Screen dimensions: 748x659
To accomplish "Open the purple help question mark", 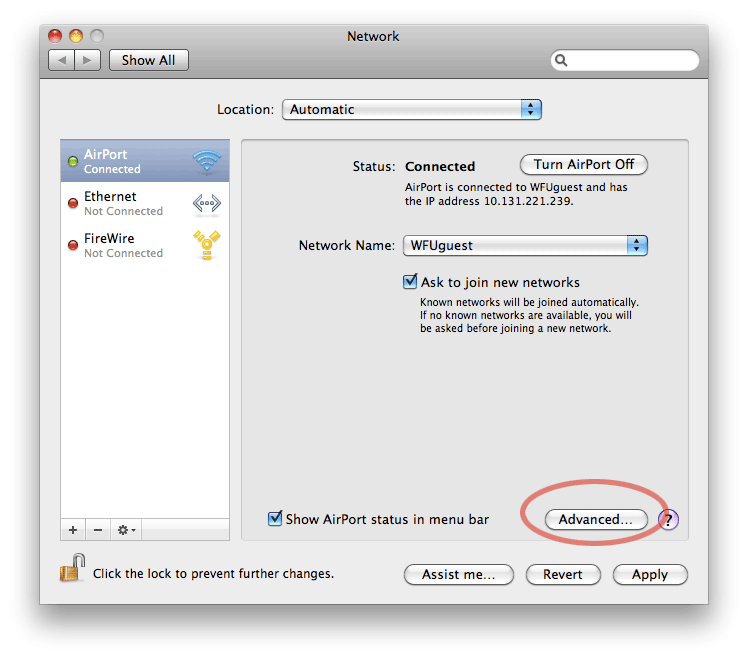I will pos(668,519).
